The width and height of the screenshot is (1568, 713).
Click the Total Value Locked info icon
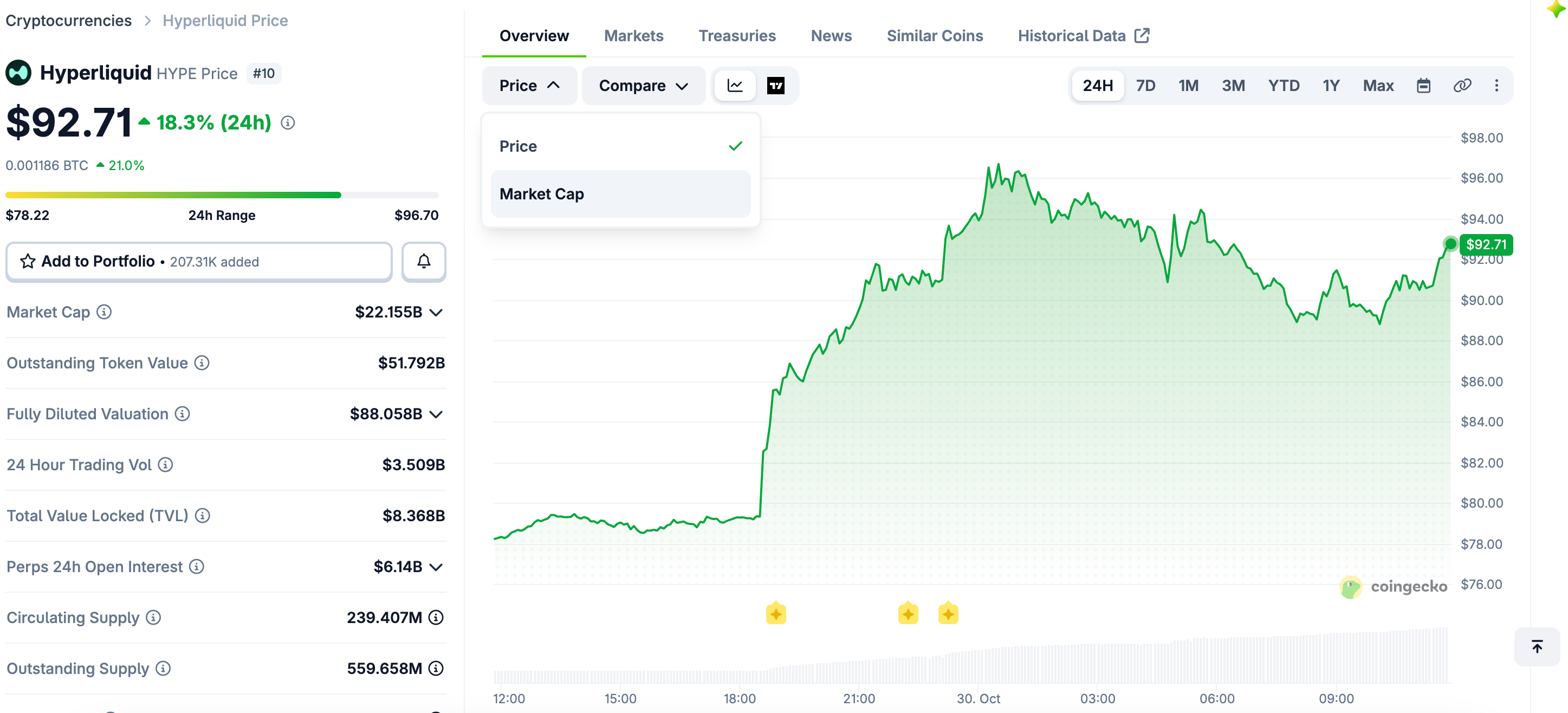coord(203,516)
